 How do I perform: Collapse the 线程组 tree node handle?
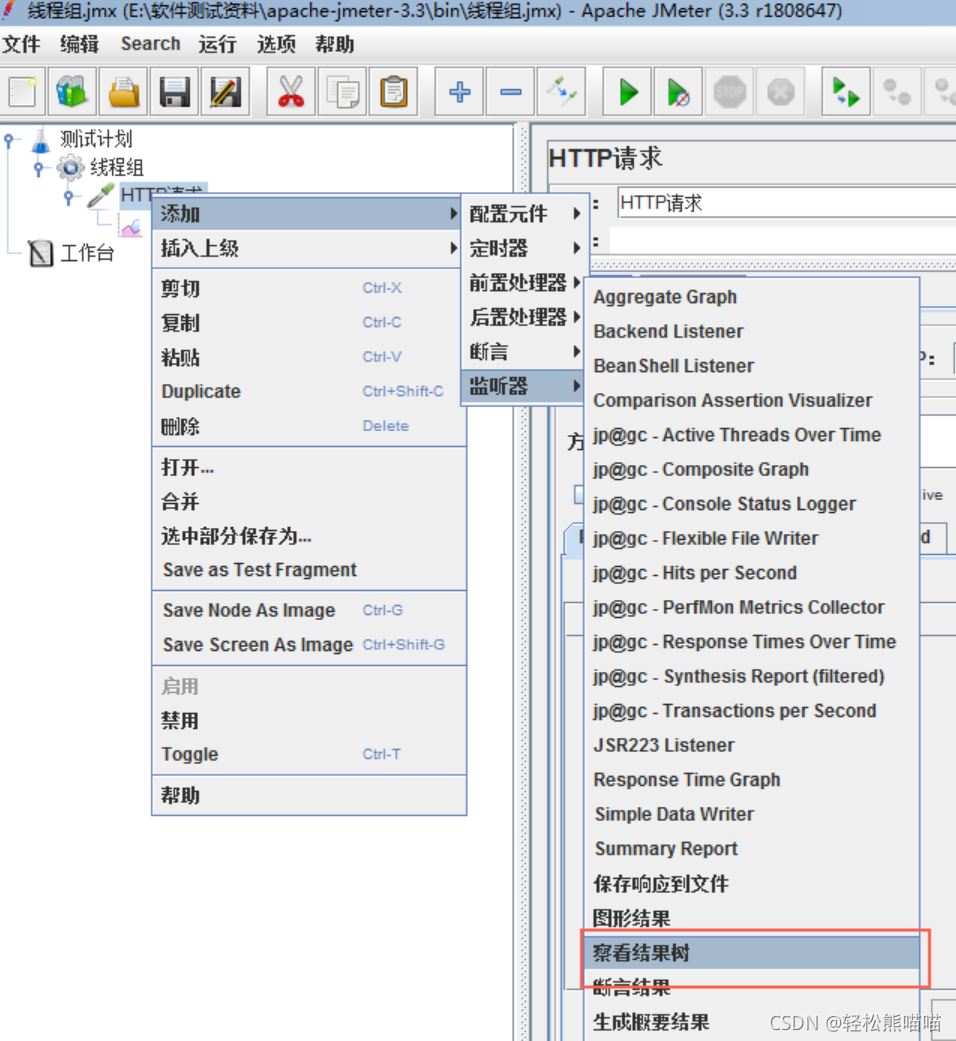tap(39, 168)
